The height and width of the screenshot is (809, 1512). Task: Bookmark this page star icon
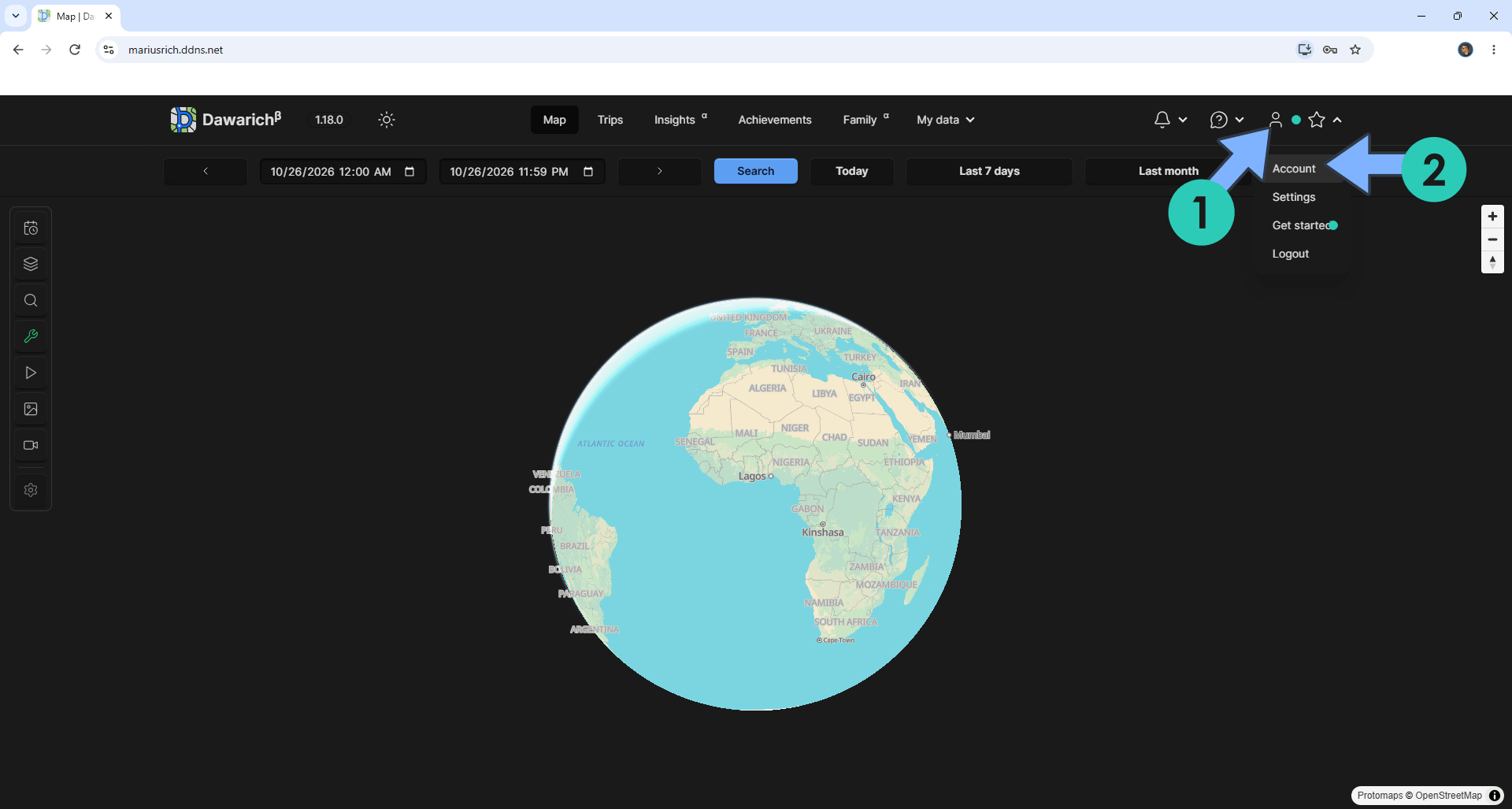(x=1355, y=50)
